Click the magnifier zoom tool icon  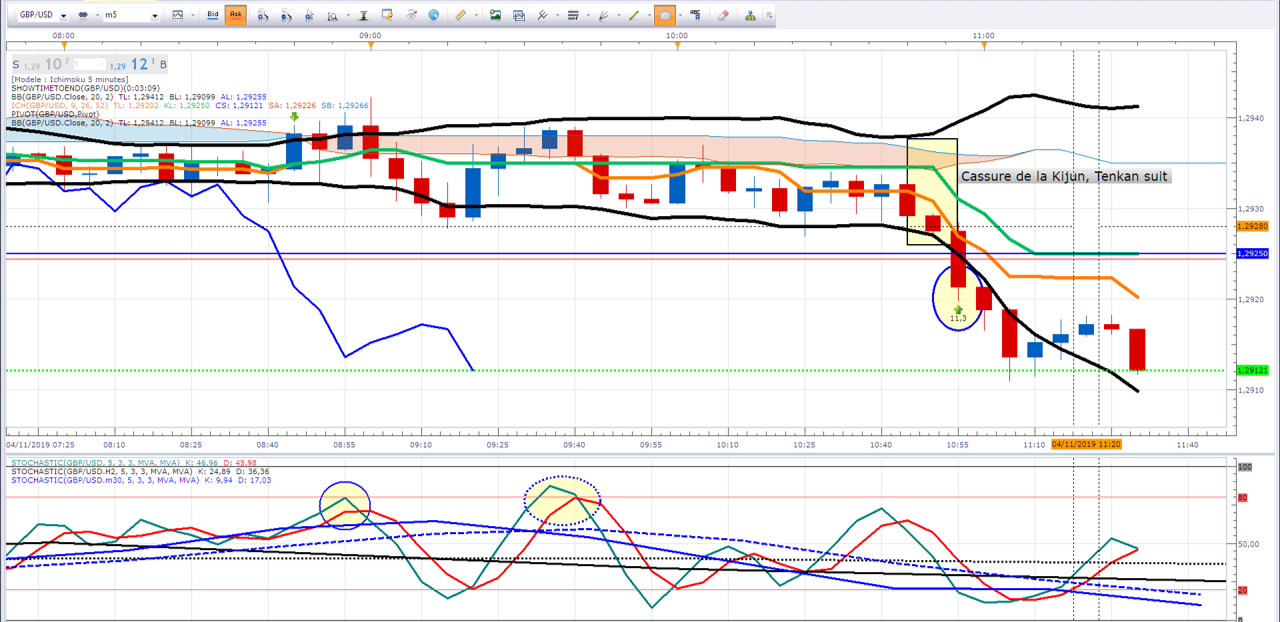(332, 15)
